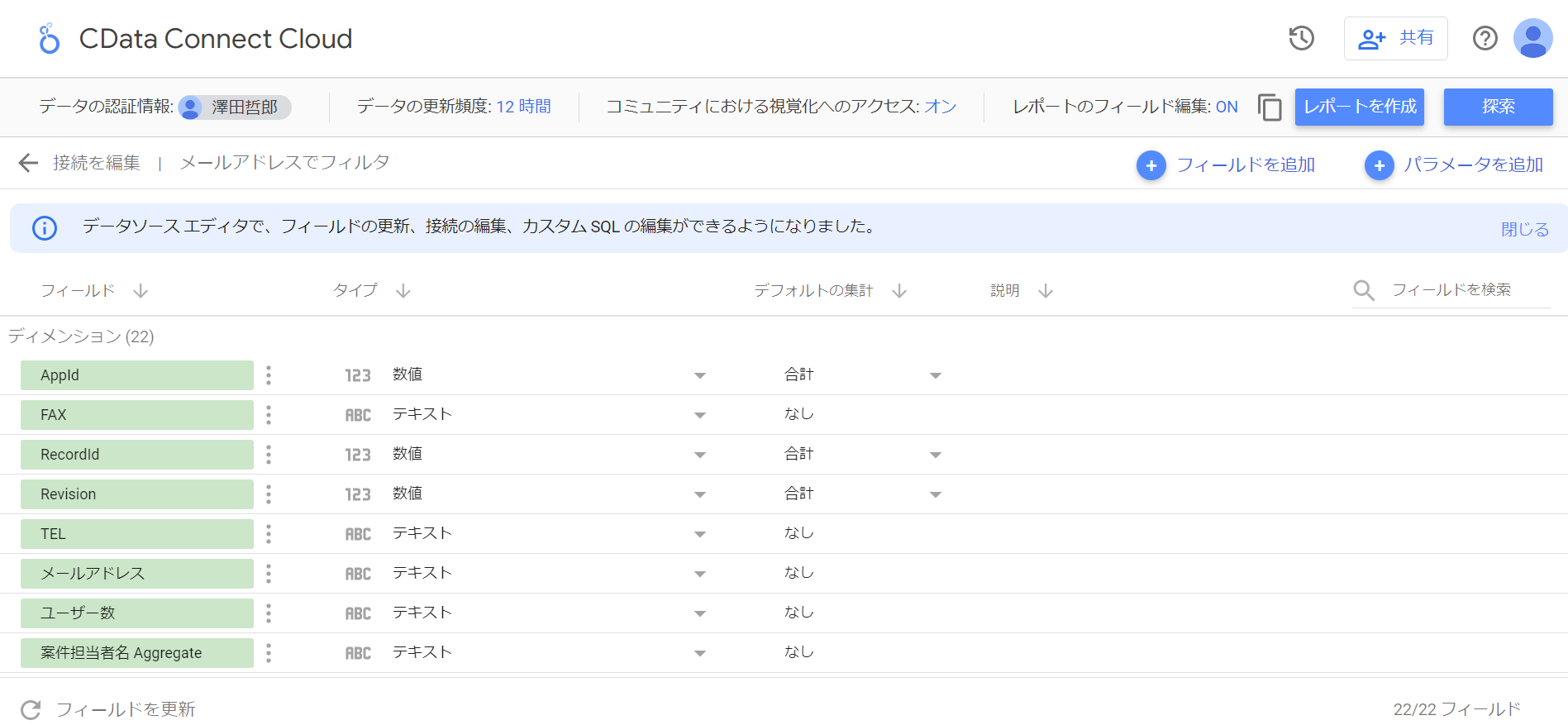Image resolution: width=1568 pixels, height=725 pixels.
Task: Click the search magnifier icon
Action: click(x=1364, y=290)
